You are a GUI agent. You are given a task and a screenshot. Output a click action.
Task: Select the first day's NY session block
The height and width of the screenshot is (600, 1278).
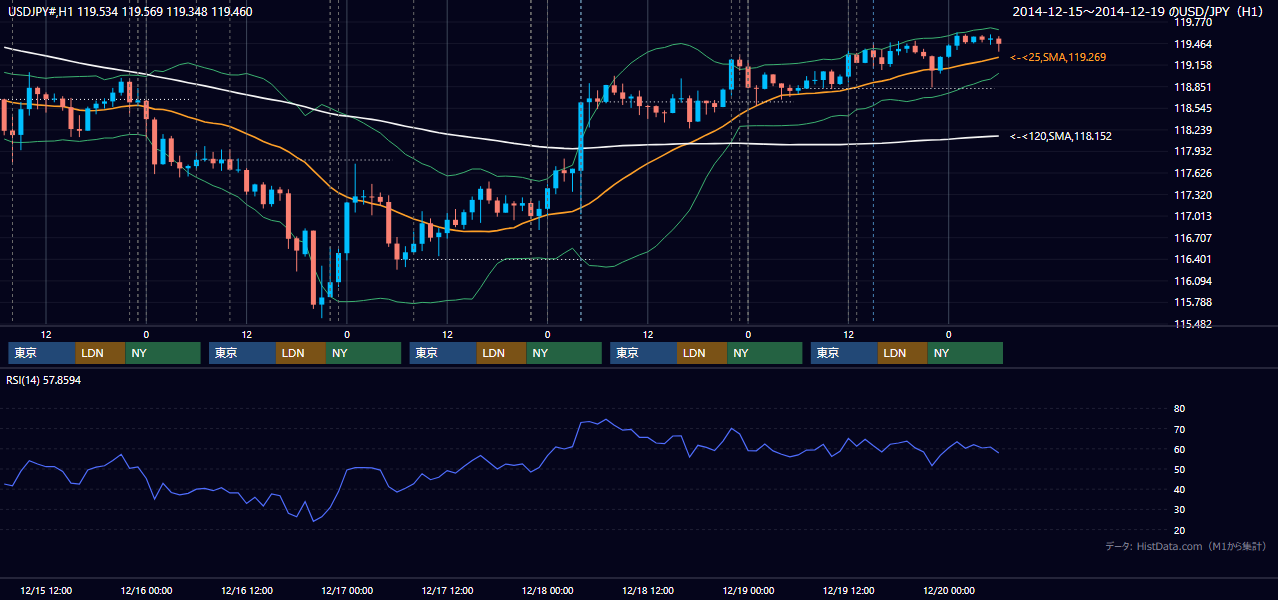pyautogui.click(x=163, y=353)
